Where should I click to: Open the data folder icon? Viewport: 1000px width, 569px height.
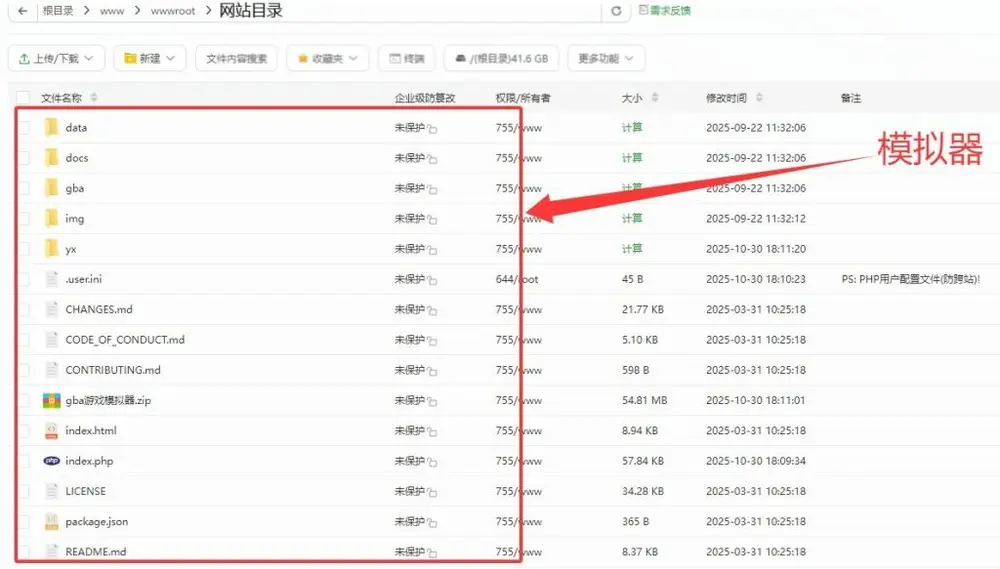click(52, 128)
